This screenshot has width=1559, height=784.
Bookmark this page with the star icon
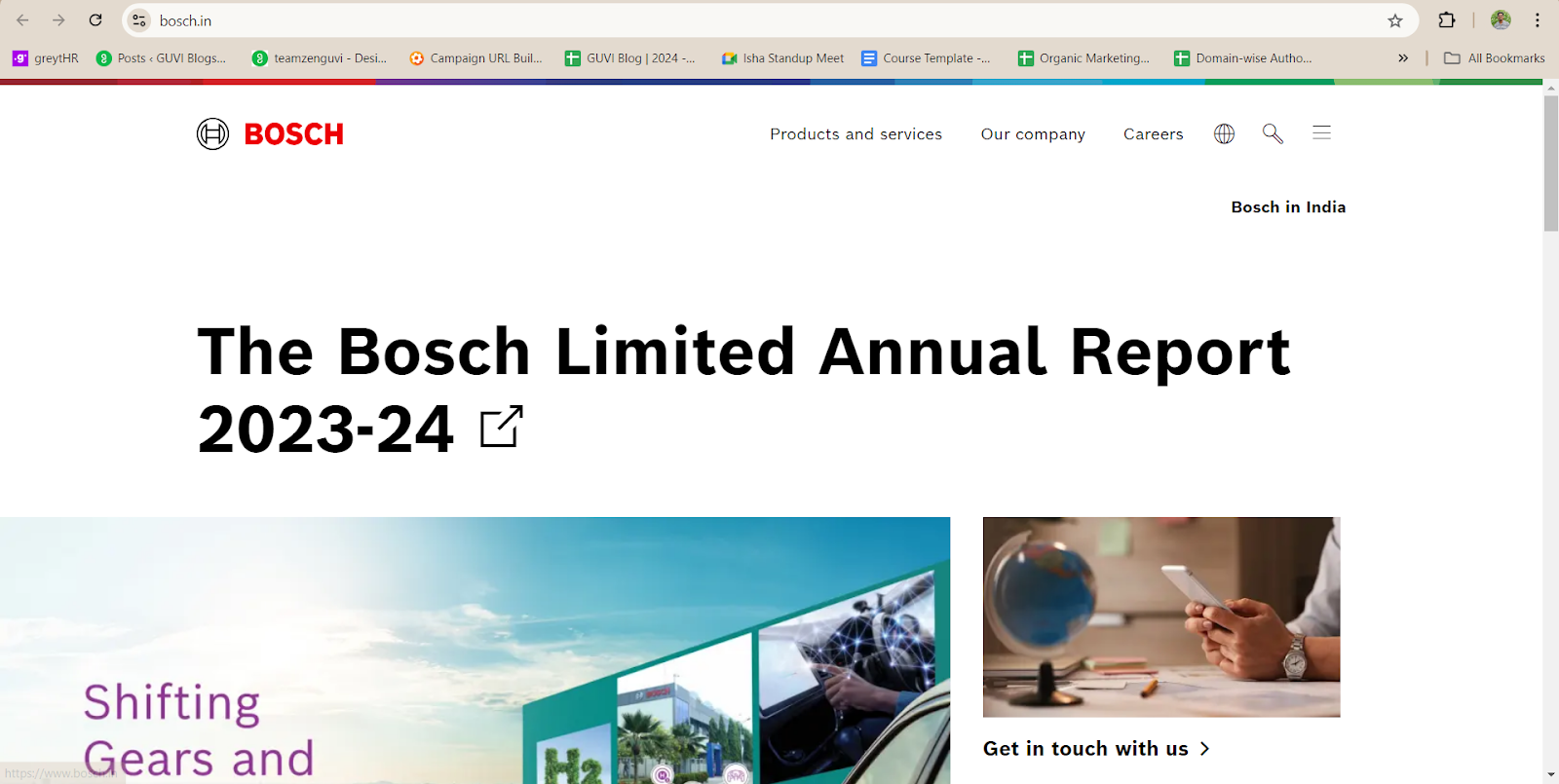(x=1395, y=20)
